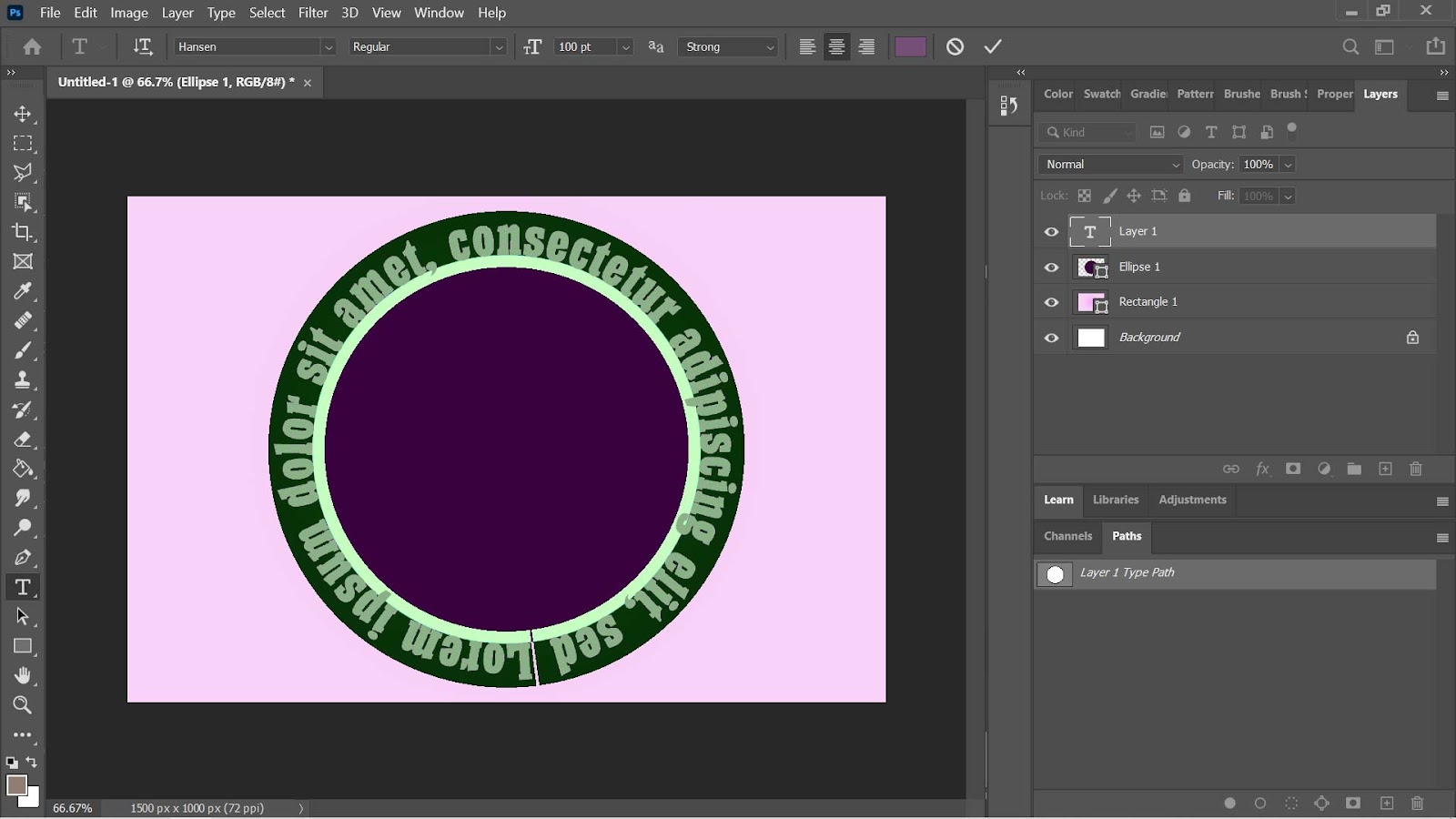Screen dimensions: 1456x819
Task: Hide the Ellipse 1 layer
Action: 1051,268
